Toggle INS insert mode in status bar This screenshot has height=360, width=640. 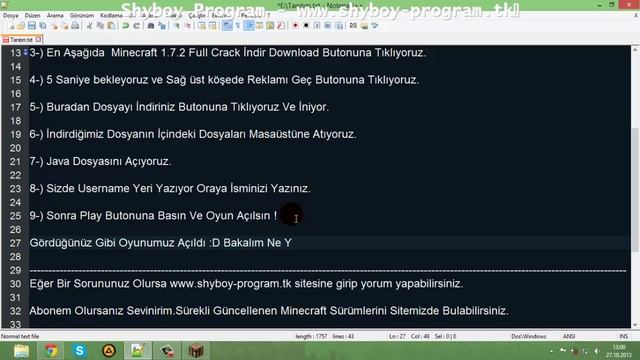(x=623, y=336)
